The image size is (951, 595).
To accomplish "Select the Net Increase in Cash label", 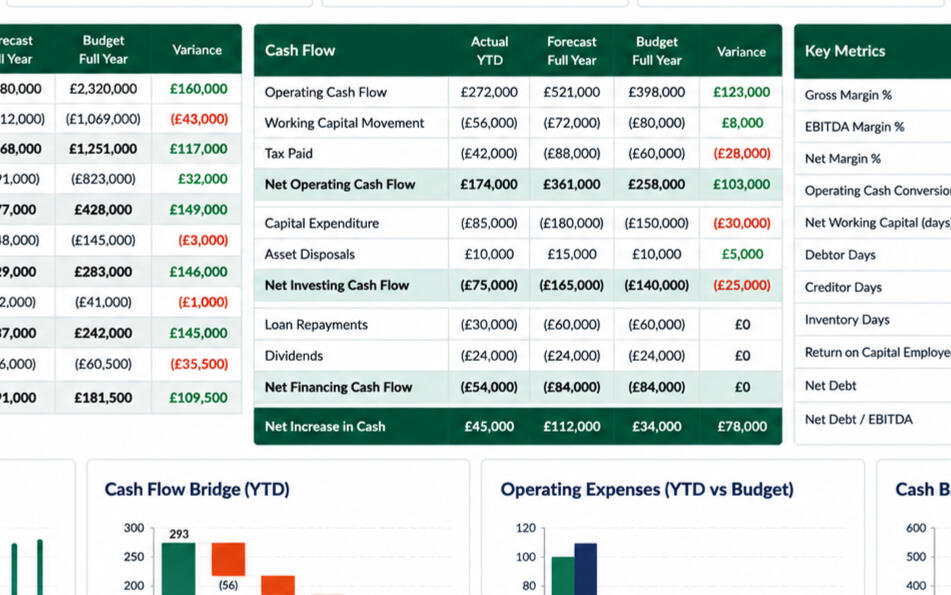I will [x=324, y=426].
